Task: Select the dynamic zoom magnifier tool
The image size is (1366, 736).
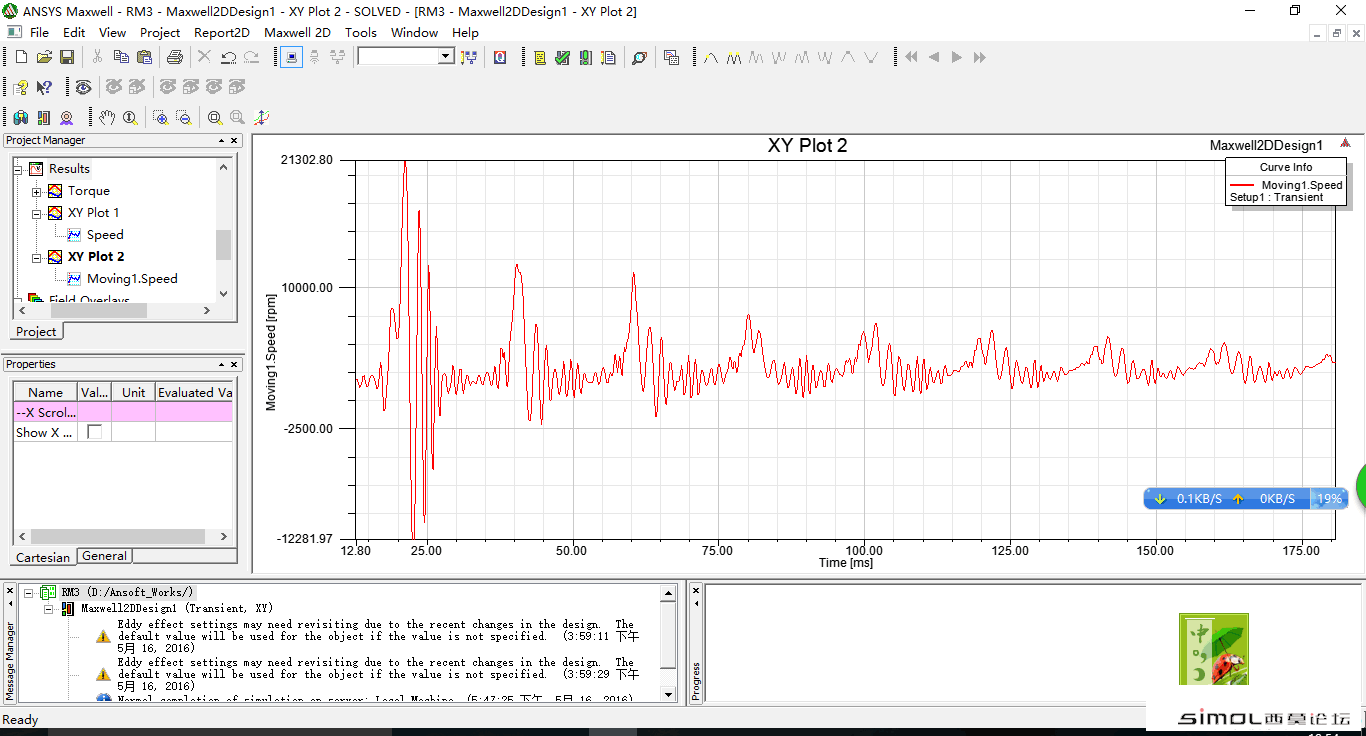Action: pos(130,117)
